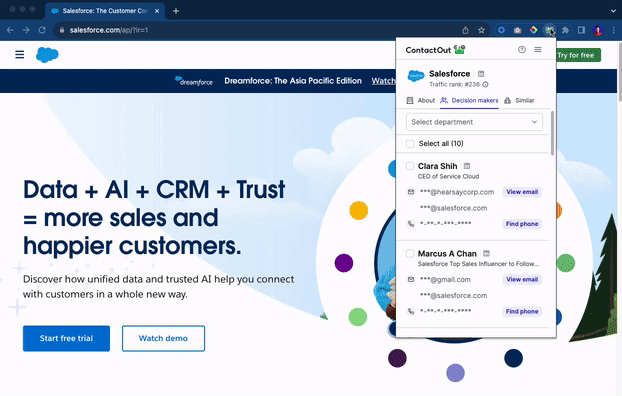622x396 pixels.
Task: Click the ContactOut logo in panel header
Action: (x=435, y=50)
